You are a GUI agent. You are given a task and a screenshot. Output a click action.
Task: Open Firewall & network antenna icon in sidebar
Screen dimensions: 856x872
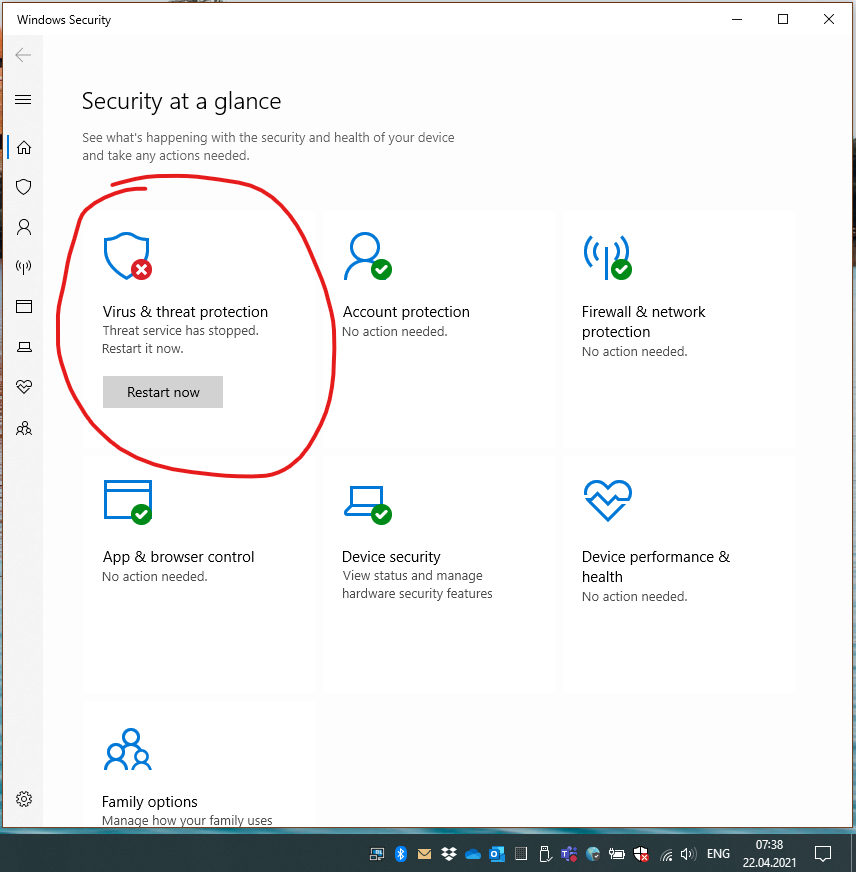(x=23, y=267)
